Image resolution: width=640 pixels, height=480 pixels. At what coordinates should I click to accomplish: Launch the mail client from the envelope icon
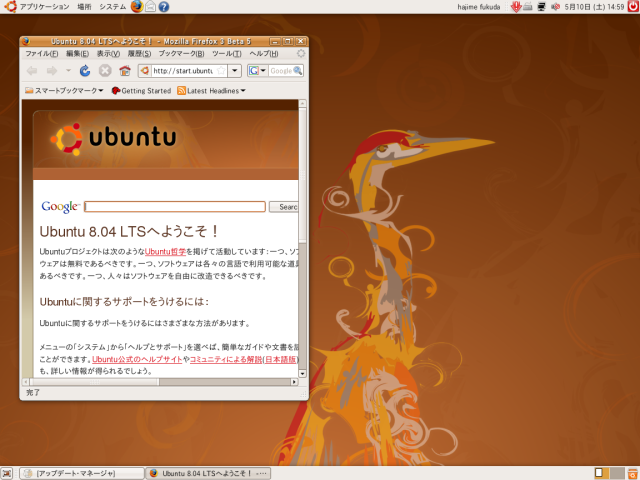151,7
